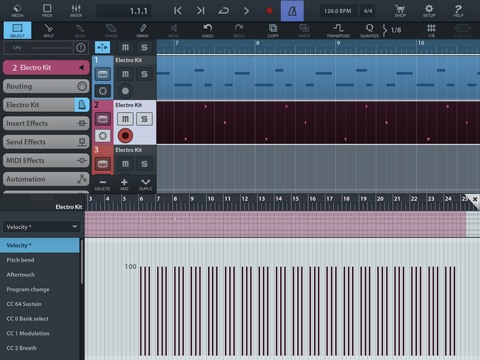Undo the last action
The height and width of the screenshot is (360, 480).
[208, 30]
